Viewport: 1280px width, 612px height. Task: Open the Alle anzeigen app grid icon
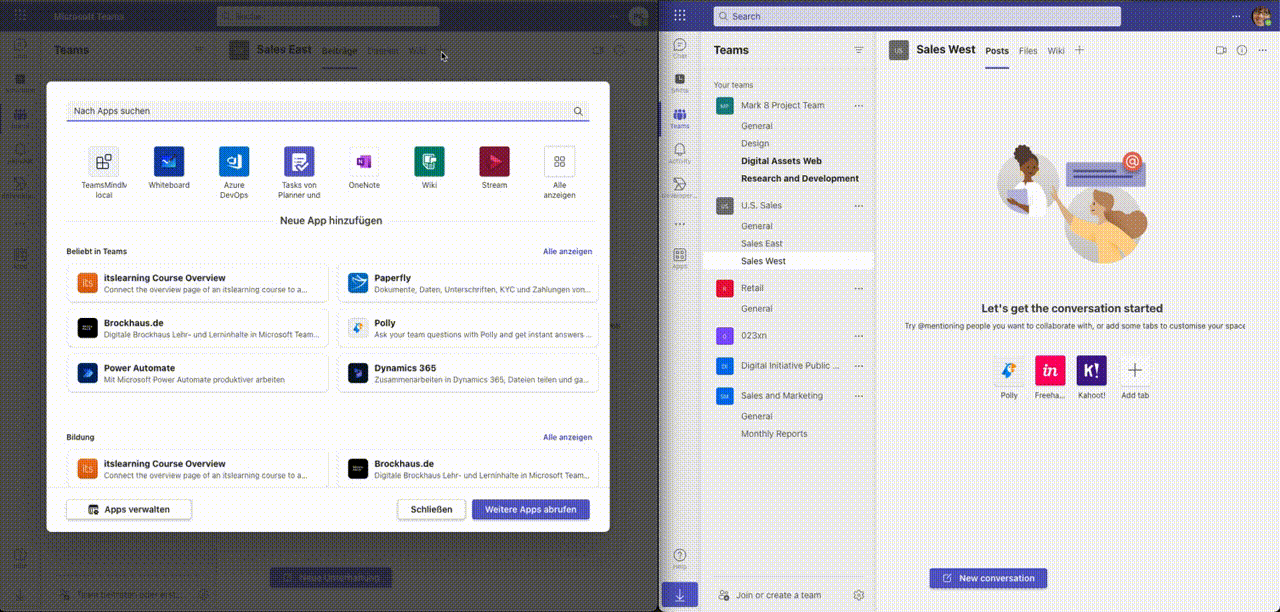click(559, 162)
